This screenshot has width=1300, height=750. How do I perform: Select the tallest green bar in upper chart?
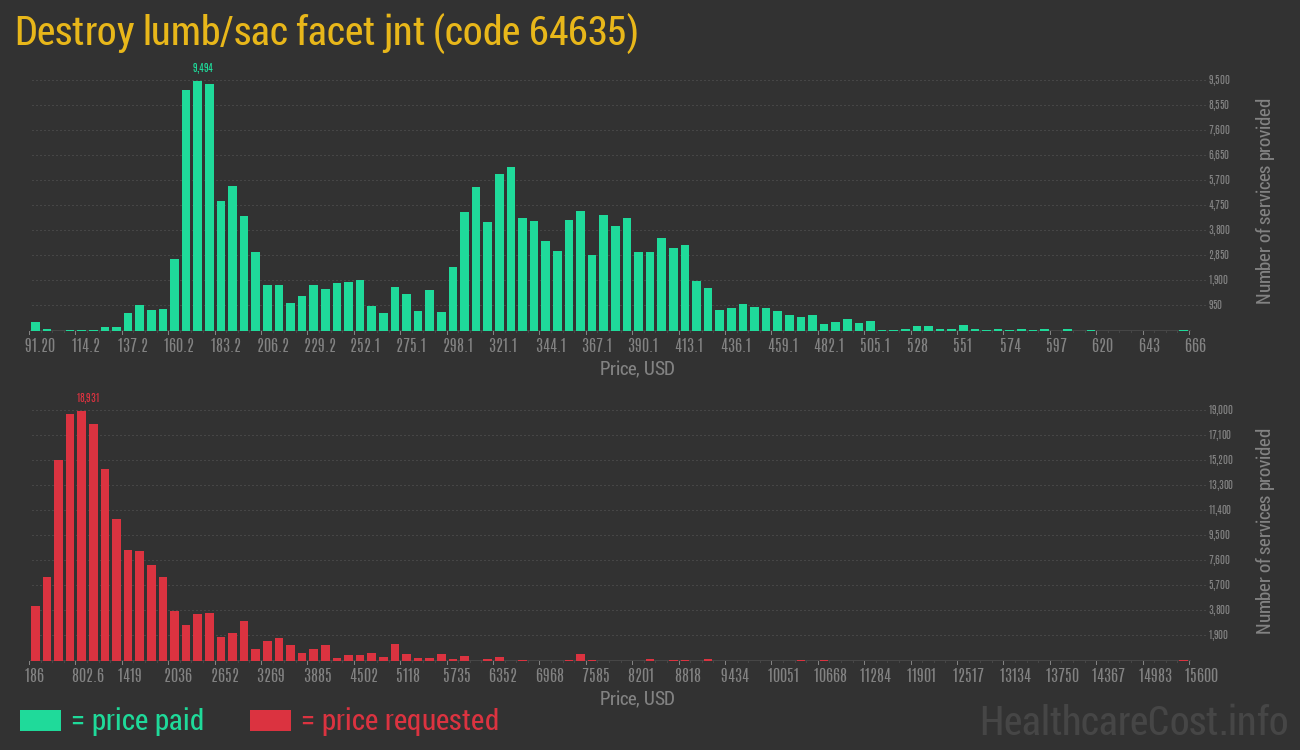tap(198, 205)
